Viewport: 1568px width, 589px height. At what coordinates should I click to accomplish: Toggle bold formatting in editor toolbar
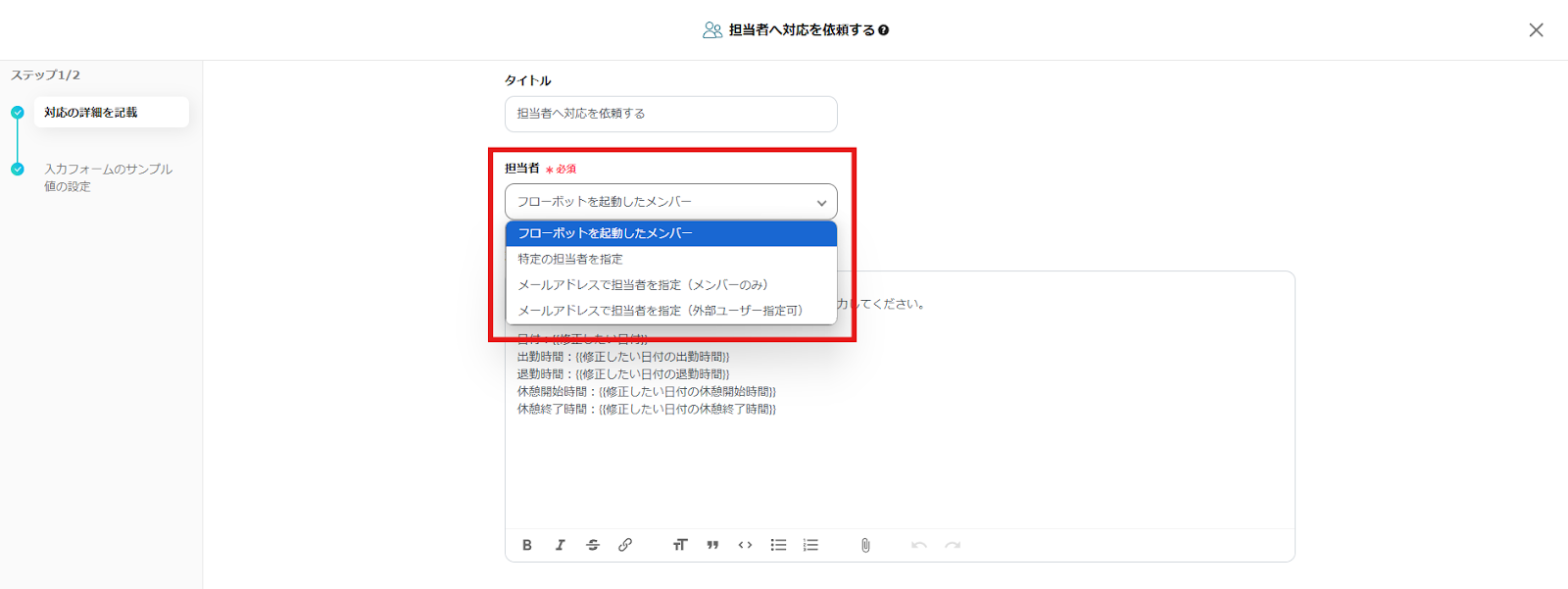click(x=527, y=545)
